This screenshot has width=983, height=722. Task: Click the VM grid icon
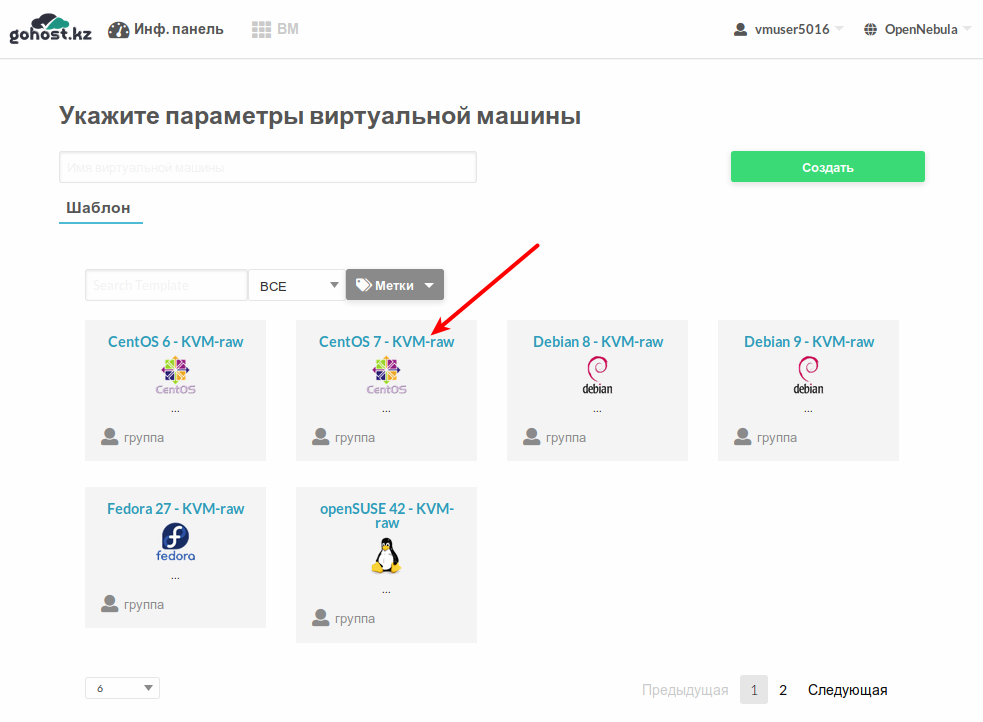coord(261,29)
